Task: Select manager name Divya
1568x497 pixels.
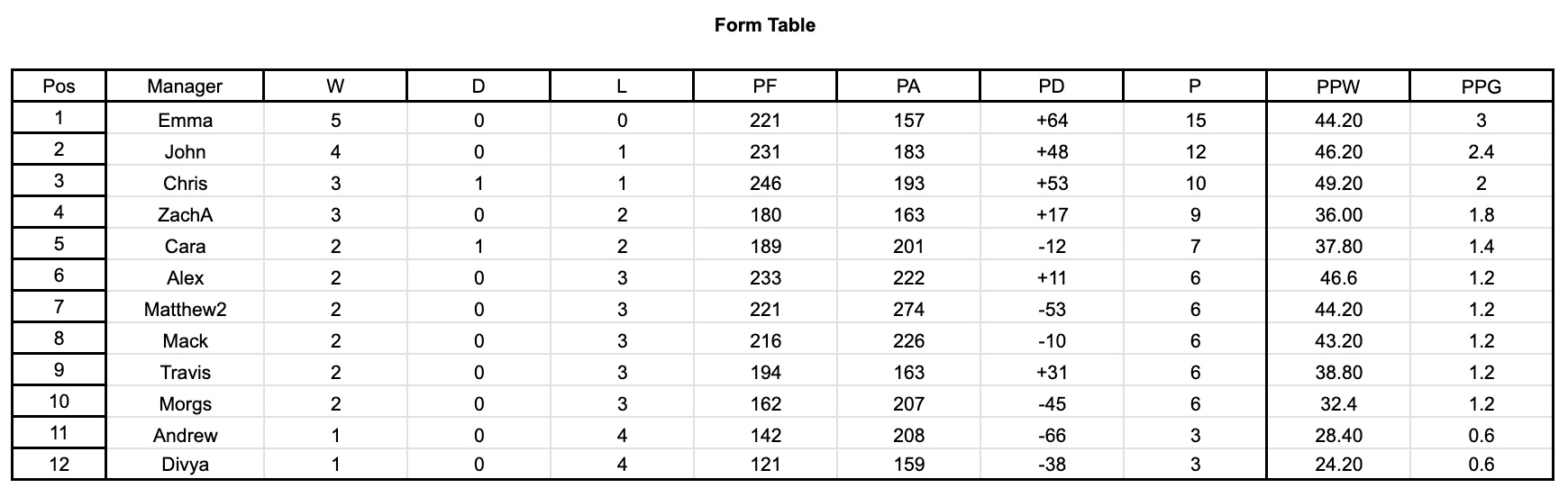Action: (185, 465)
